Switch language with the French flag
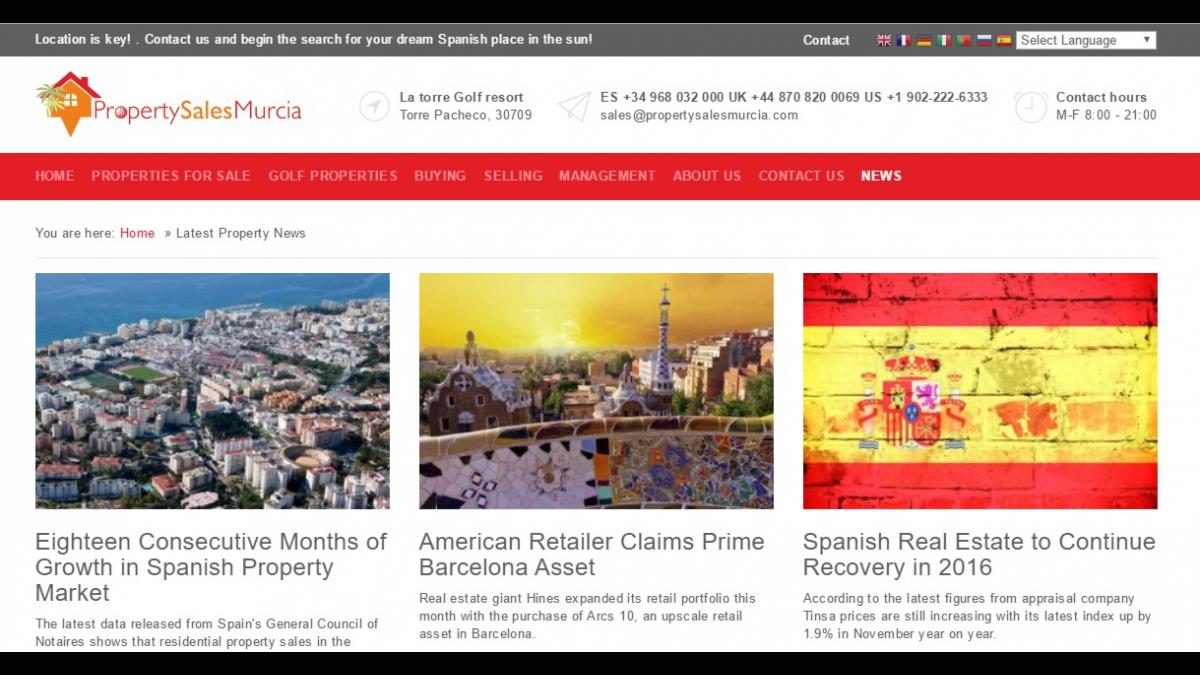The width and height of the screenshot is (1200, 675). click(x=904, y=40)
